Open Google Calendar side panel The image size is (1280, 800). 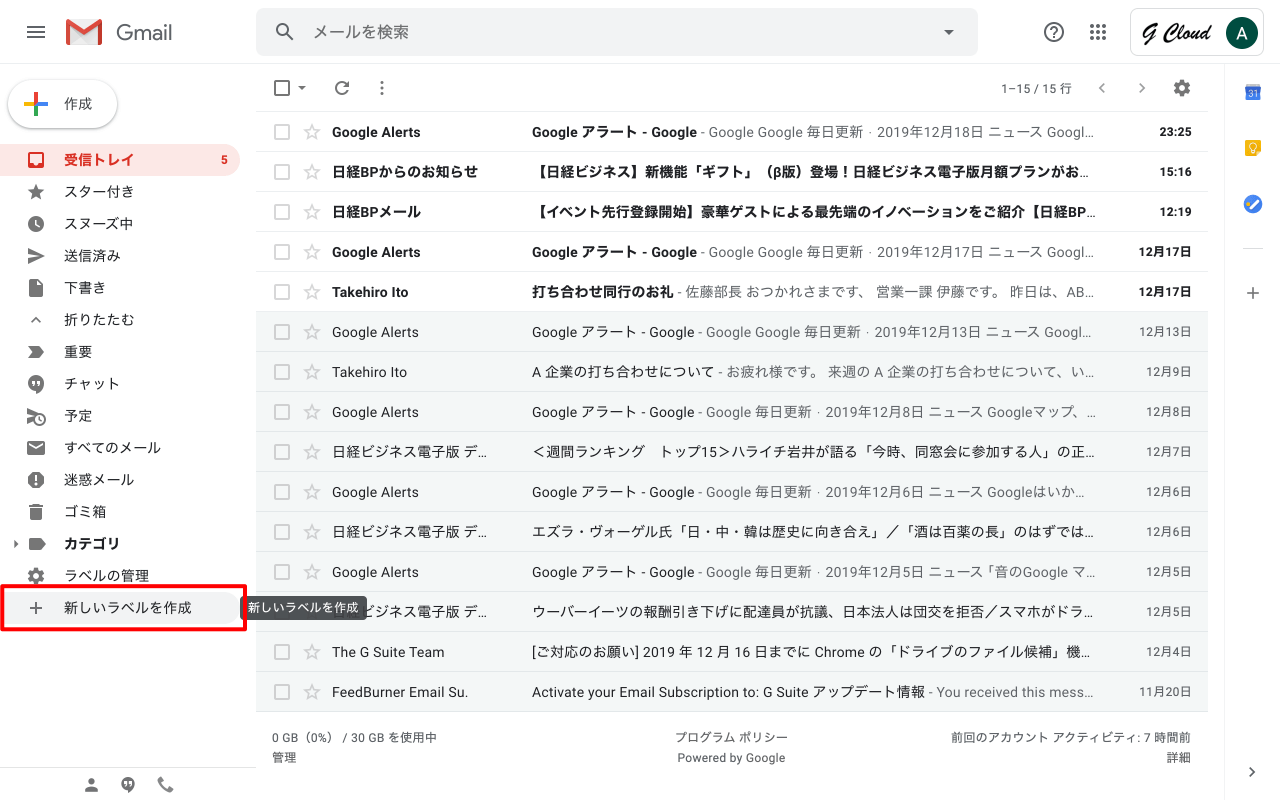click(x=1252, y=93)
